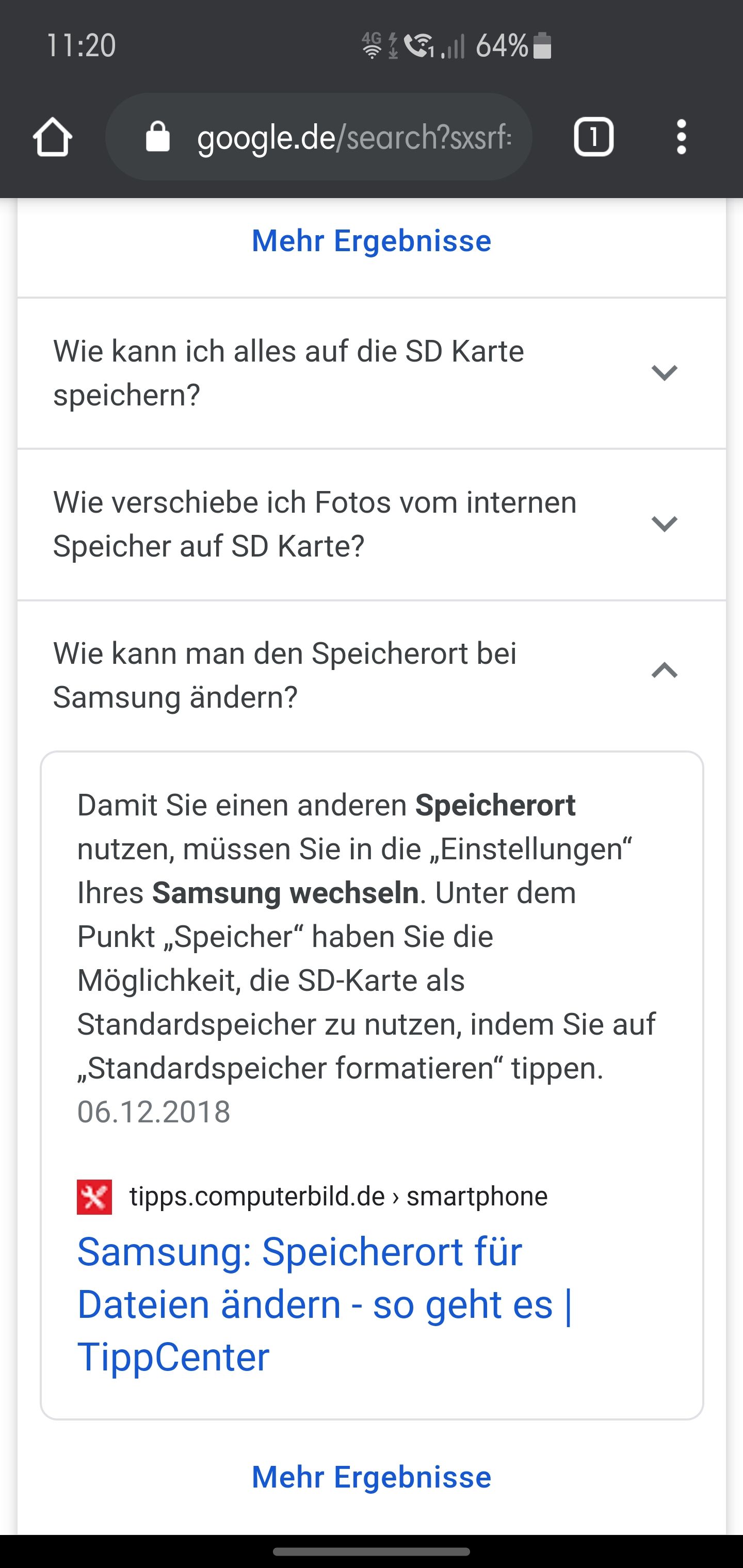This screenshot has height=1568, width=743.
Task: Click the top "Mehr Ergebnisse" link
Action: 372,240
